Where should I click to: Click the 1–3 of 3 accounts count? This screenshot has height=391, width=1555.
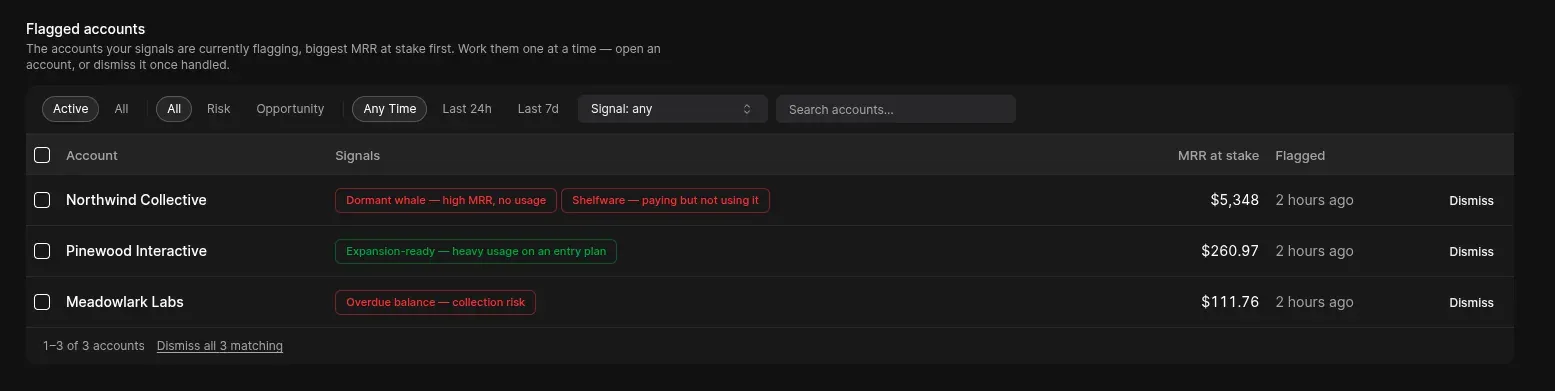94,346
